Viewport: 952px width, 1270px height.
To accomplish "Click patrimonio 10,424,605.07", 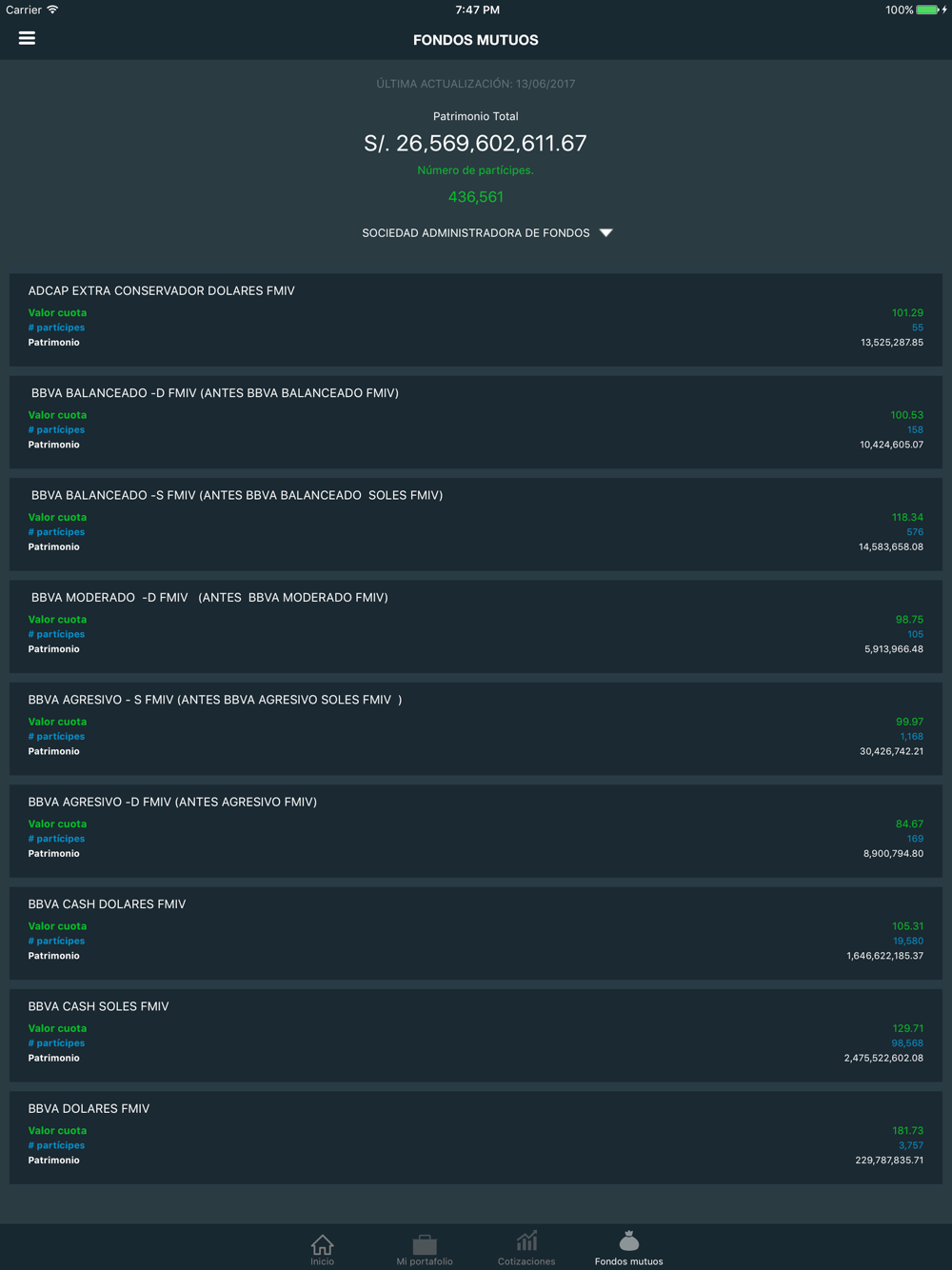I will click(891, 445).
